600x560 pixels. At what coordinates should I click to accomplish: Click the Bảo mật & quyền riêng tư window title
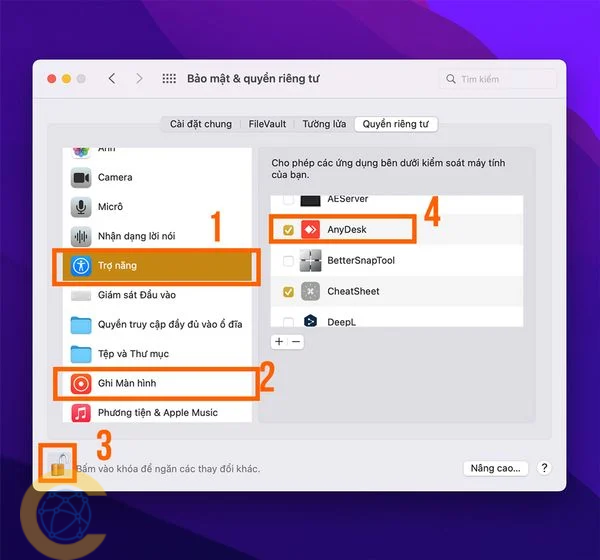pyautogui.click(x=253, y=79)
